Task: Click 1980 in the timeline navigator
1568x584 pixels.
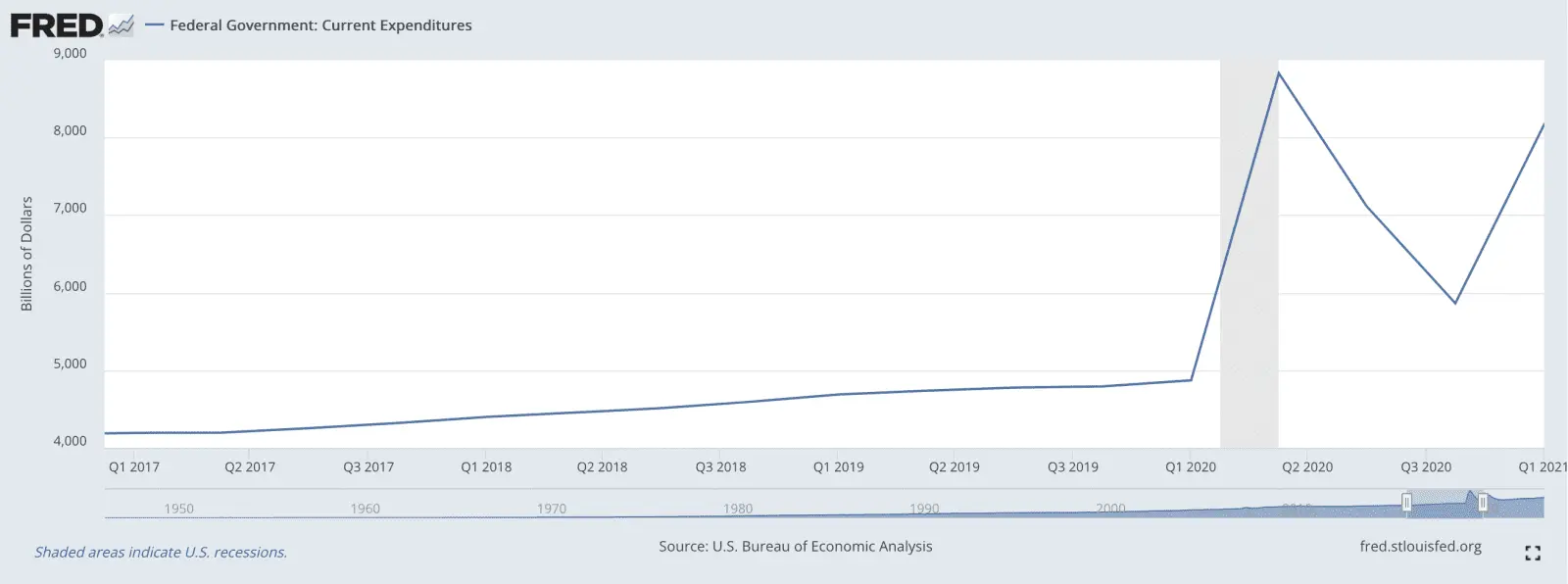Action: pyautogui.click(x=737, y=509)
